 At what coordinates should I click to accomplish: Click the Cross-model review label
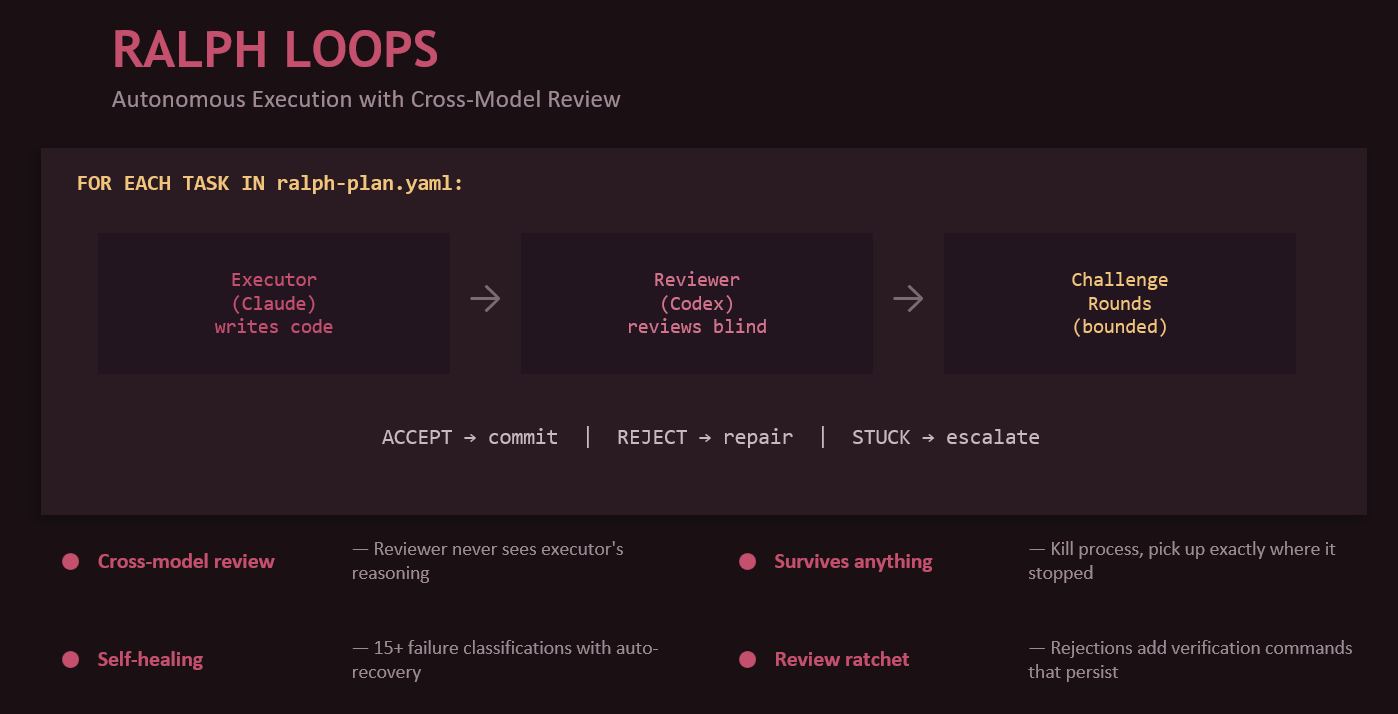(x=186, y=562)
